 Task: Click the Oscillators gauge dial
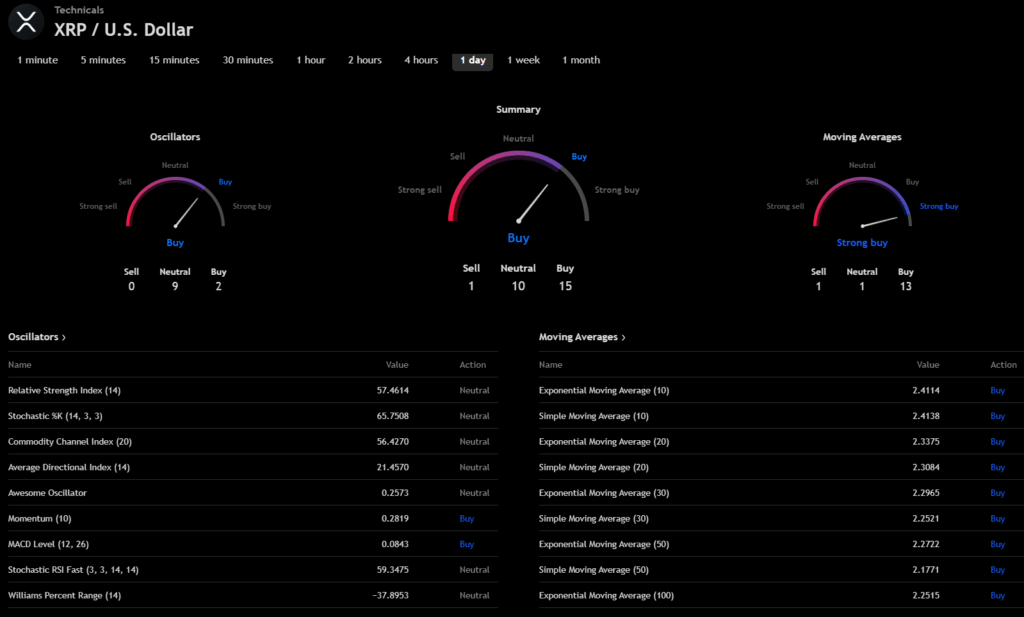tap(175, 202)
